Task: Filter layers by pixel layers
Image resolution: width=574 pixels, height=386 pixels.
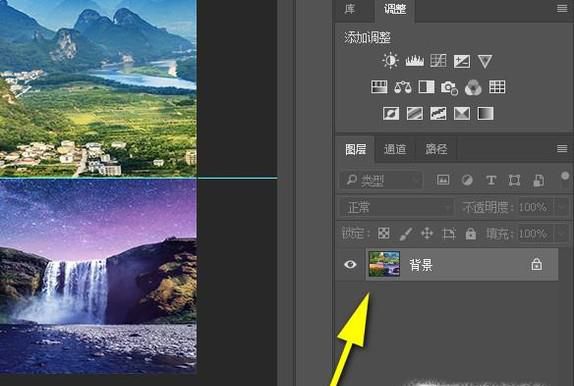Action: [x=443, y=180]
